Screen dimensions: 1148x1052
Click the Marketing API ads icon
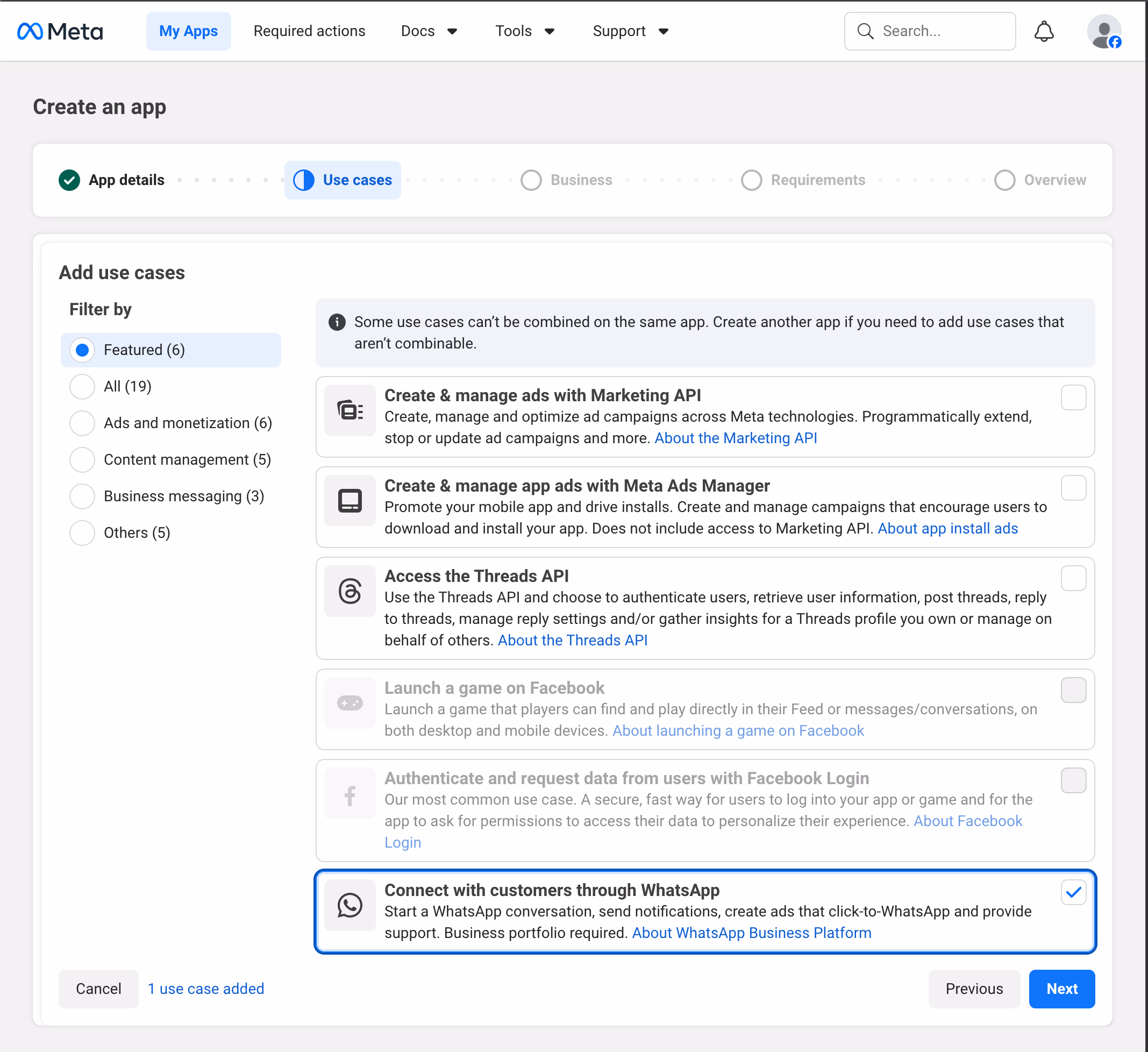[350, 410]
